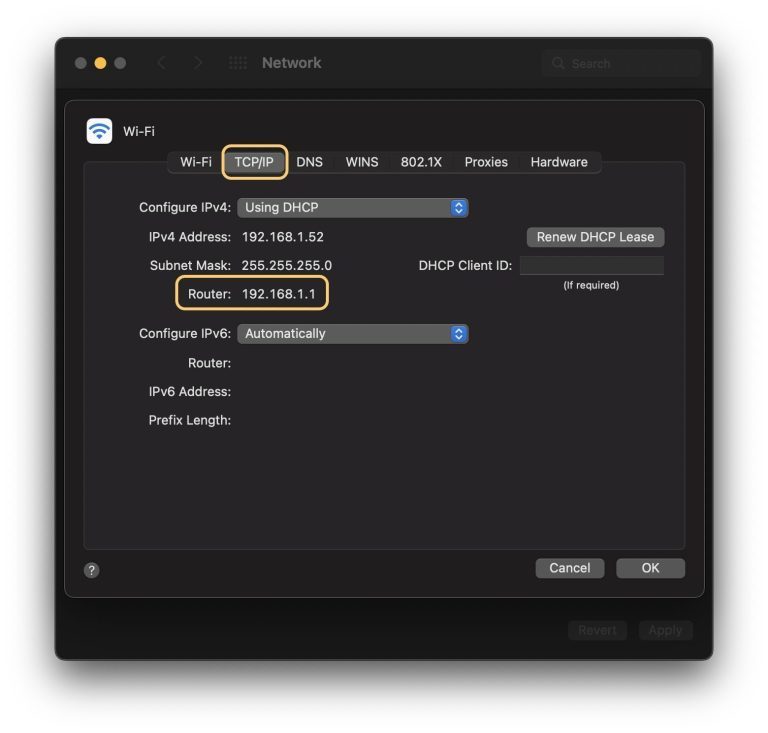Viewport: 768px width, 733px height.
Task: Click the Cancel button
Action: coord(570,568)
